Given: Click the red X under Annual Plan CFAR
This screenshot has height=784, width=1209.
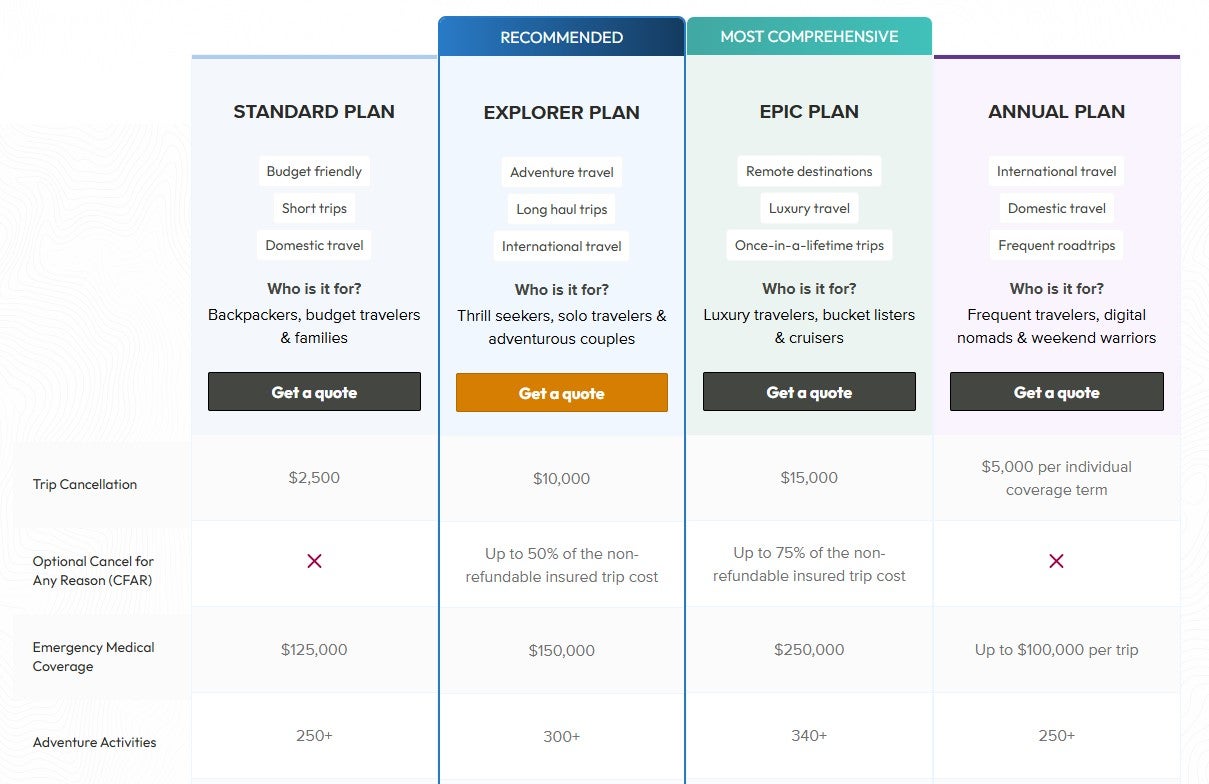Looking at the screenshot, I should coord(1056,562).
